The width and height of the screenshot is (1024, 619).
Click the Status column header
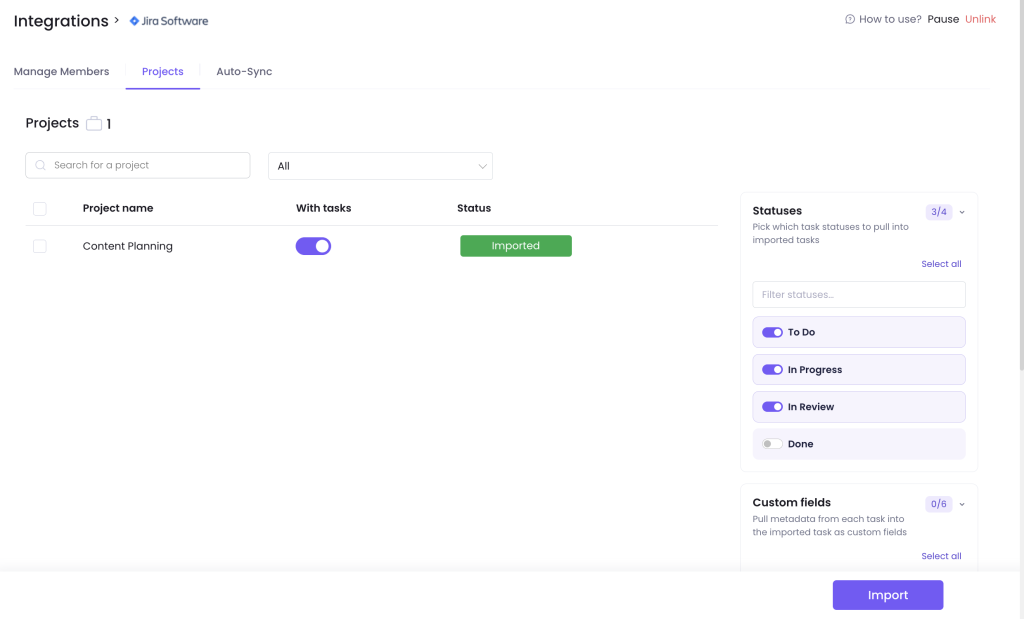pyautogui.click(x=473, y=208)
